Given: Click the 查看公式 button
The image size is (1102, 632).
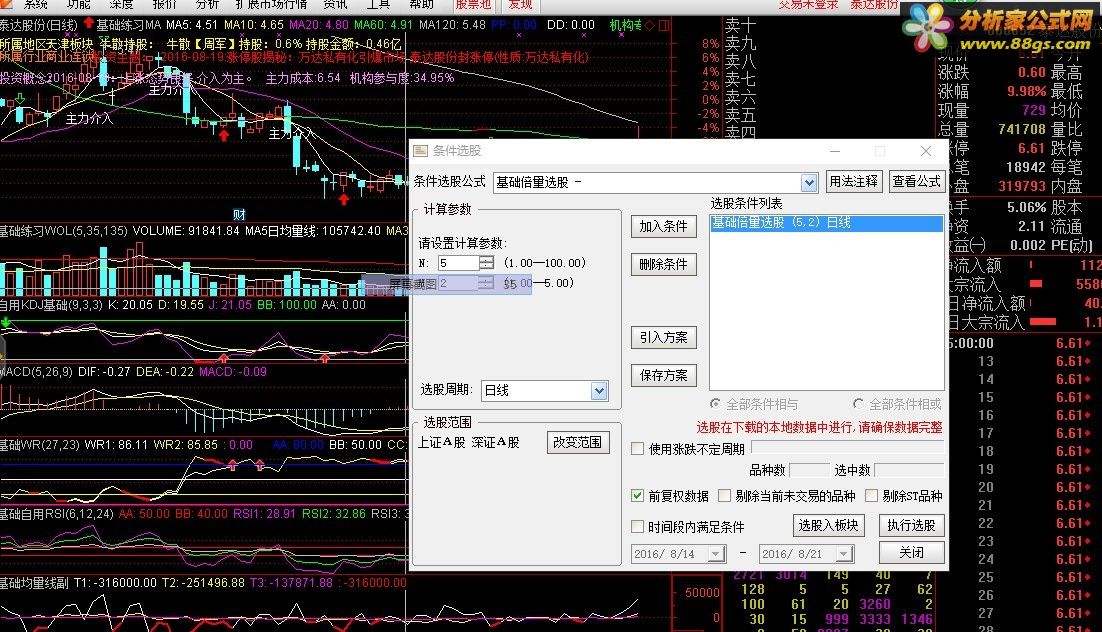Looking at the screenshot, I should pos(916,181).
